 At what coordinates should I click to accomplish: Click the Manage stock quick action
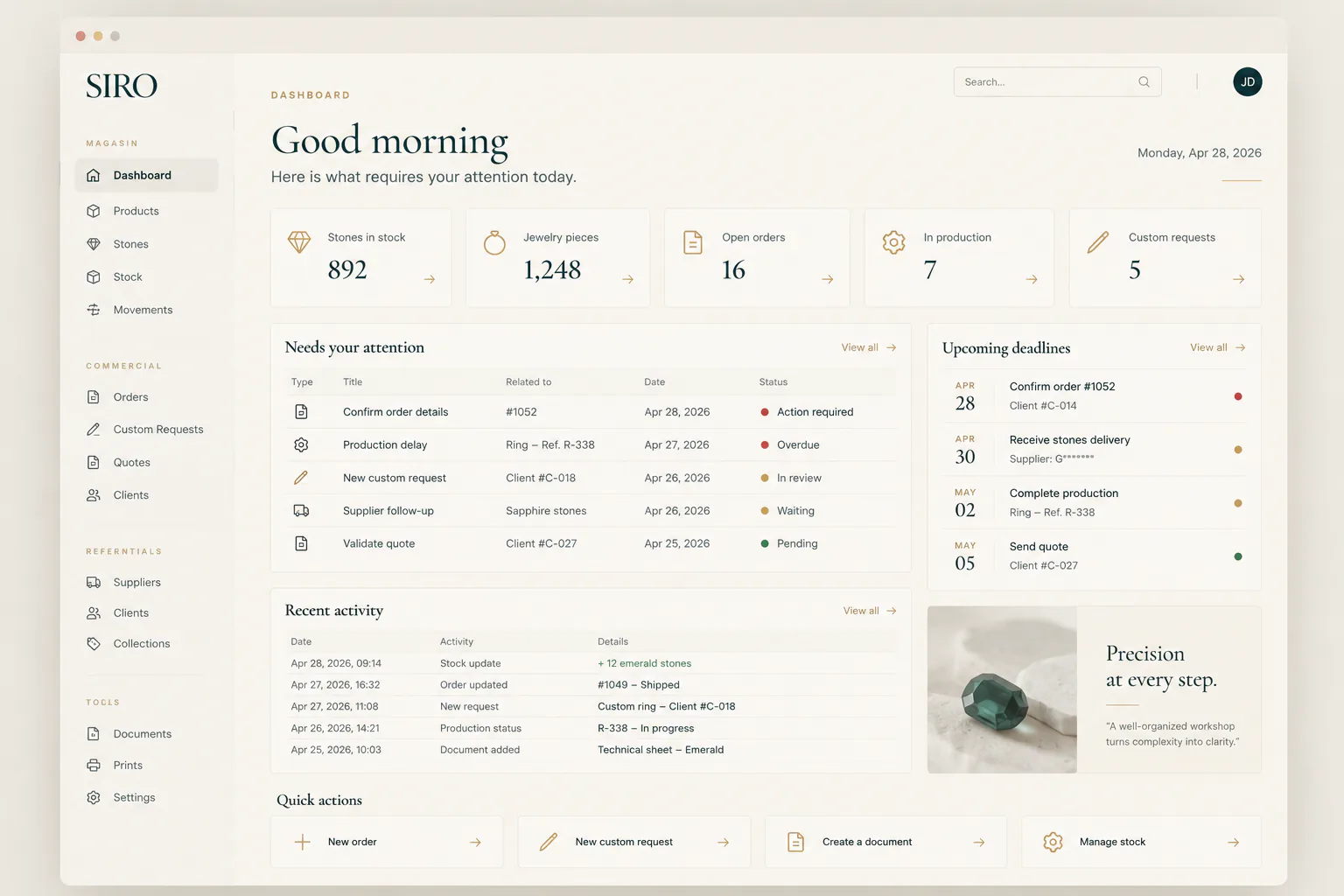click(1141, 842)
